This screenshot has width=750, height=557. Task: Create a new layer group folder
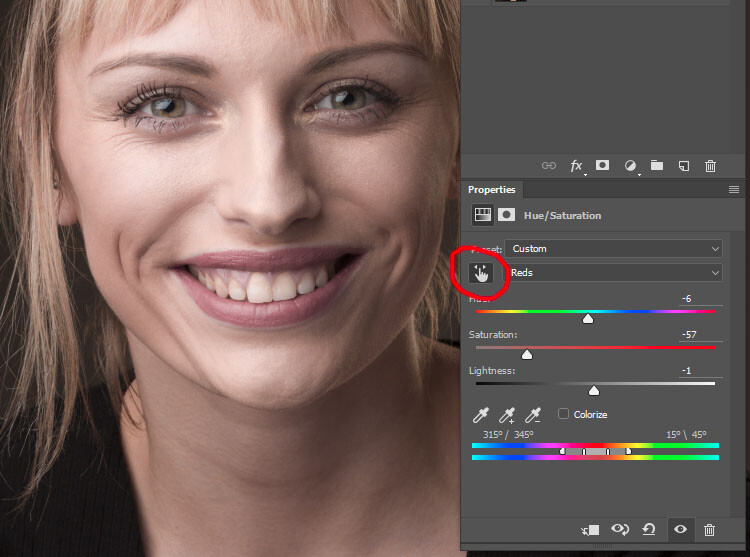pyautogui.click(x=657, y=166)
